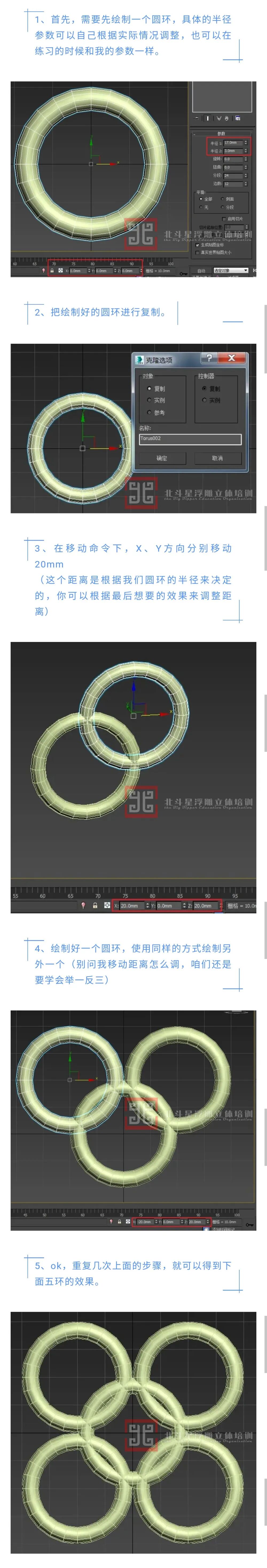Click 确定 in the Clone Options dialog
267x1568 pixels.
pyautogui.click(x=162, y=458)
